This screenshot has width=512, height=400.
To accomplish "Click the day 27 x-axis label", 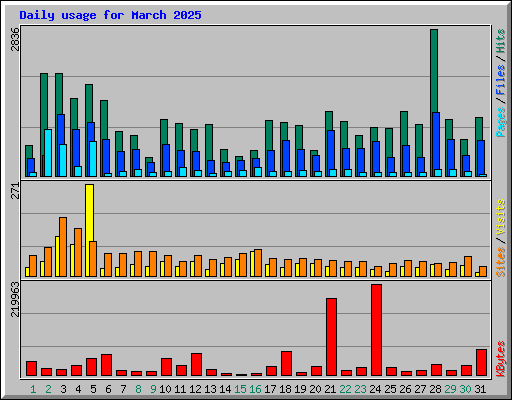I will tap(420, 389).
